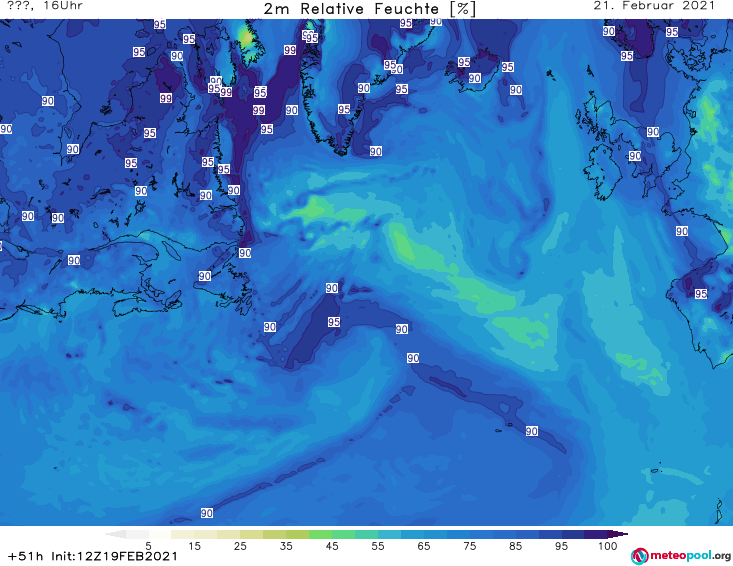Click the '45' value on the color scale
Viewport: 733px width, 566px height.
tap(331, 545)
